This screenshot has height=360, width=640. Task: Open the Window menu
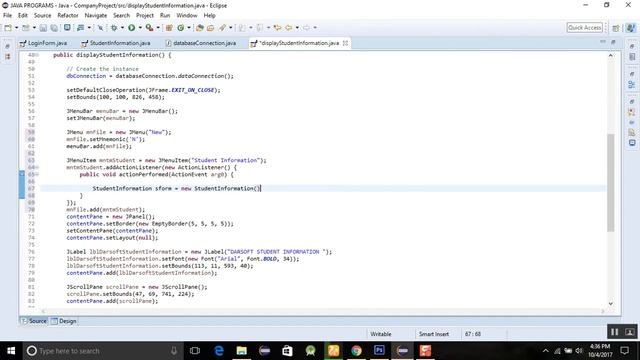click(x=187, y=15)
